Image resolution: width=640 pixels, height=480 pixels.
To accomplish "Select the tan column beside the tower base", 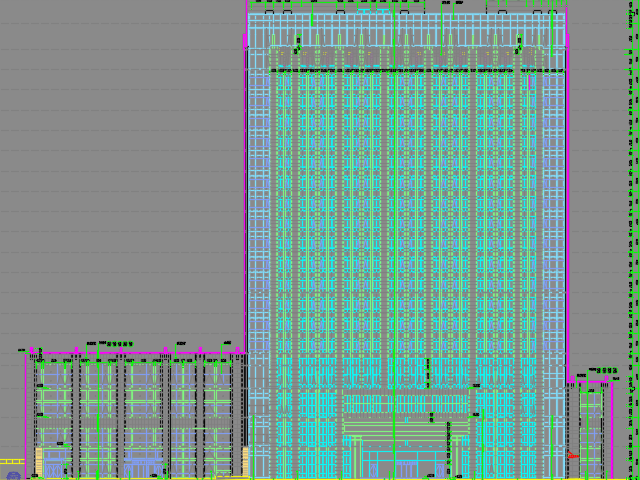I will (245, 461).
